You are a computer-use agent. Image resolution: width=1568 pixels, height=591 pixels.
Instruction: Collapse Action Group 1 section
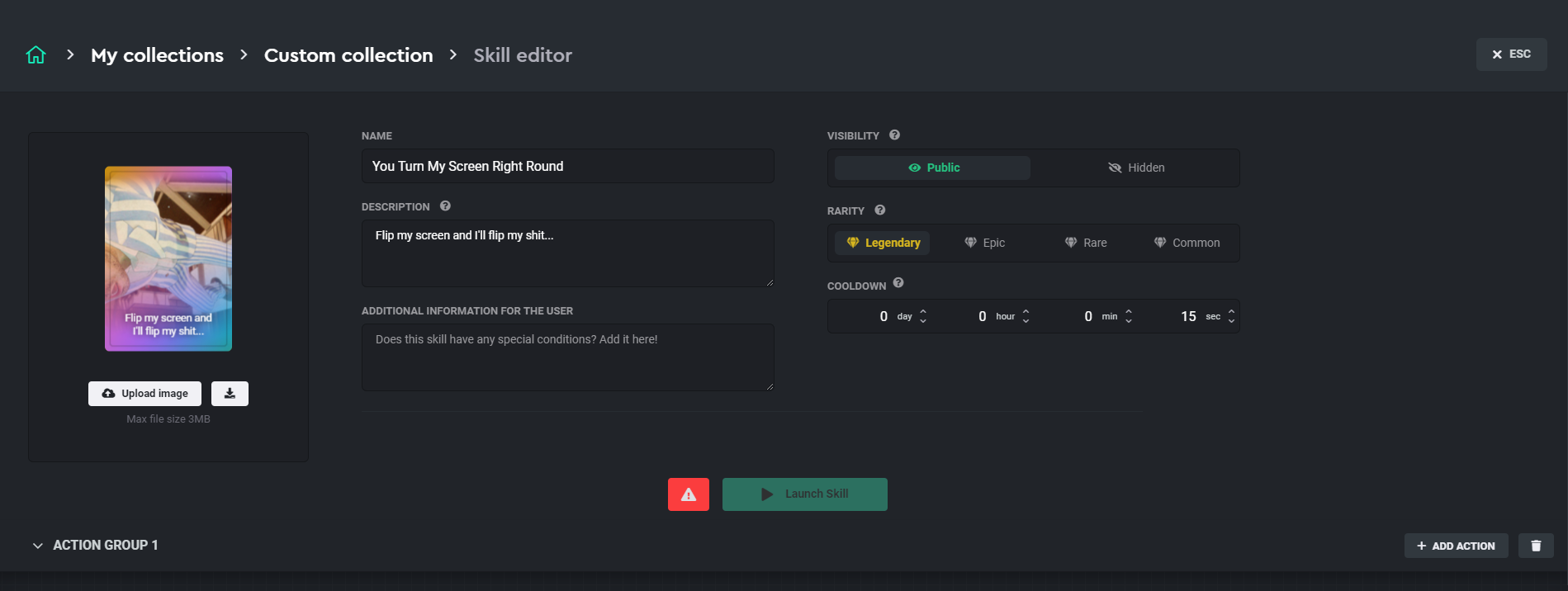pos(38,546)
